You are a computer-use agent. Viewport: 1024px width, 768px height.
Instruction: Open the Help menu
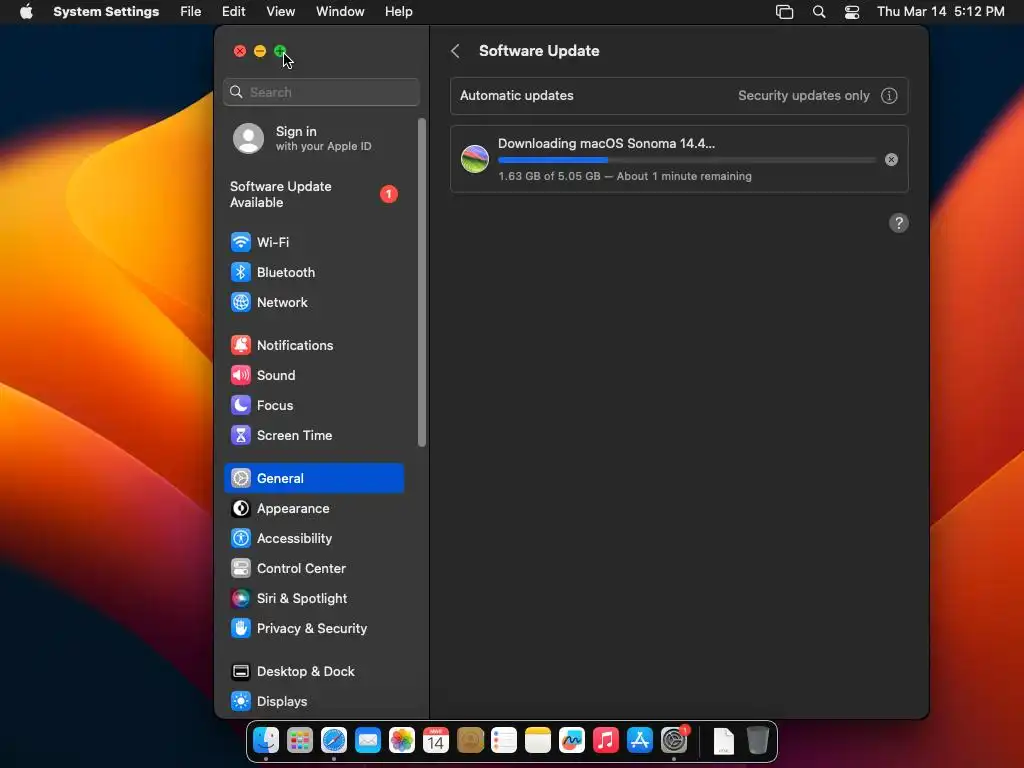click(x=398, y=12)
